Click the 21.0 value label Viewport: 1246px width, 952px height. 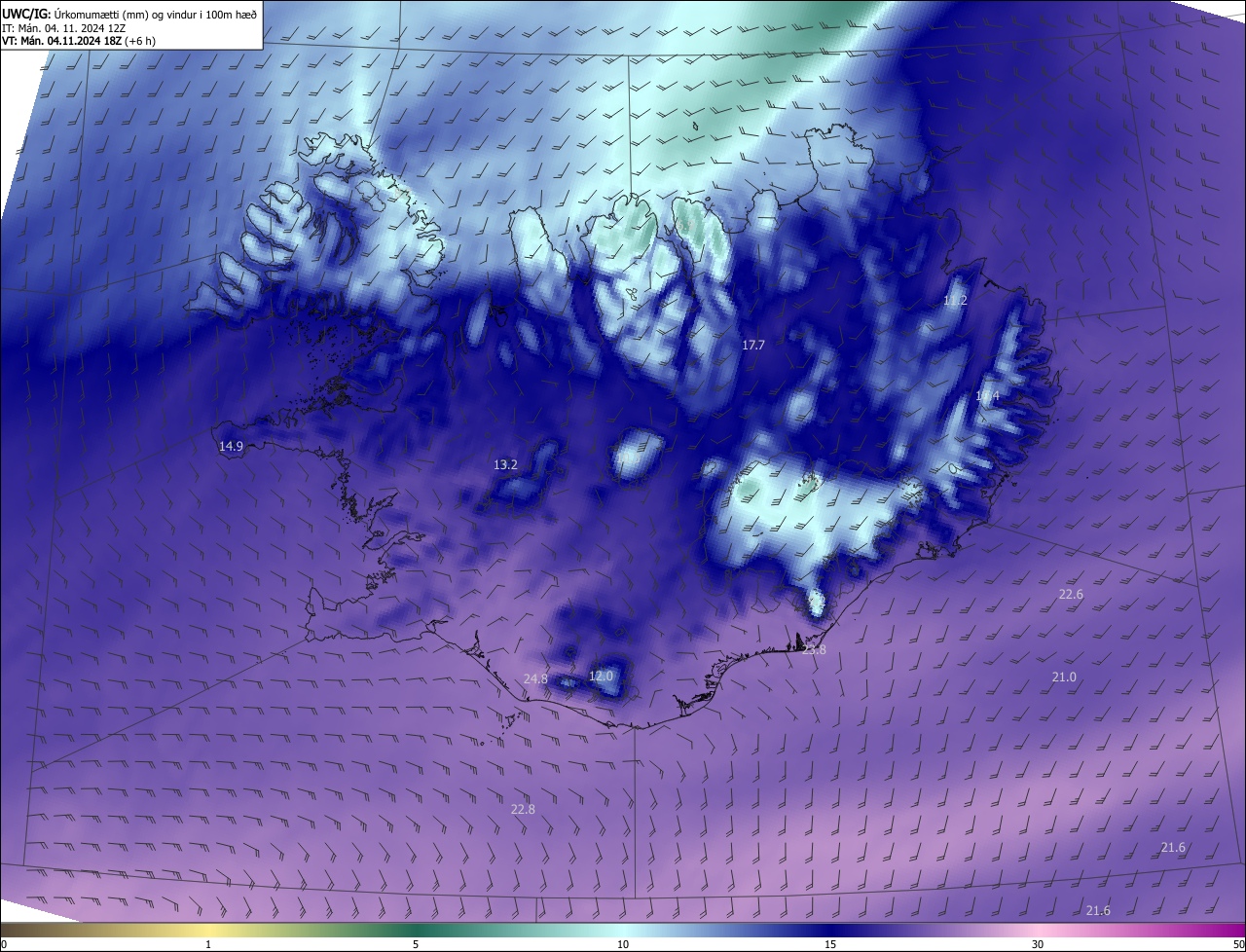[x=1064, y=677]
